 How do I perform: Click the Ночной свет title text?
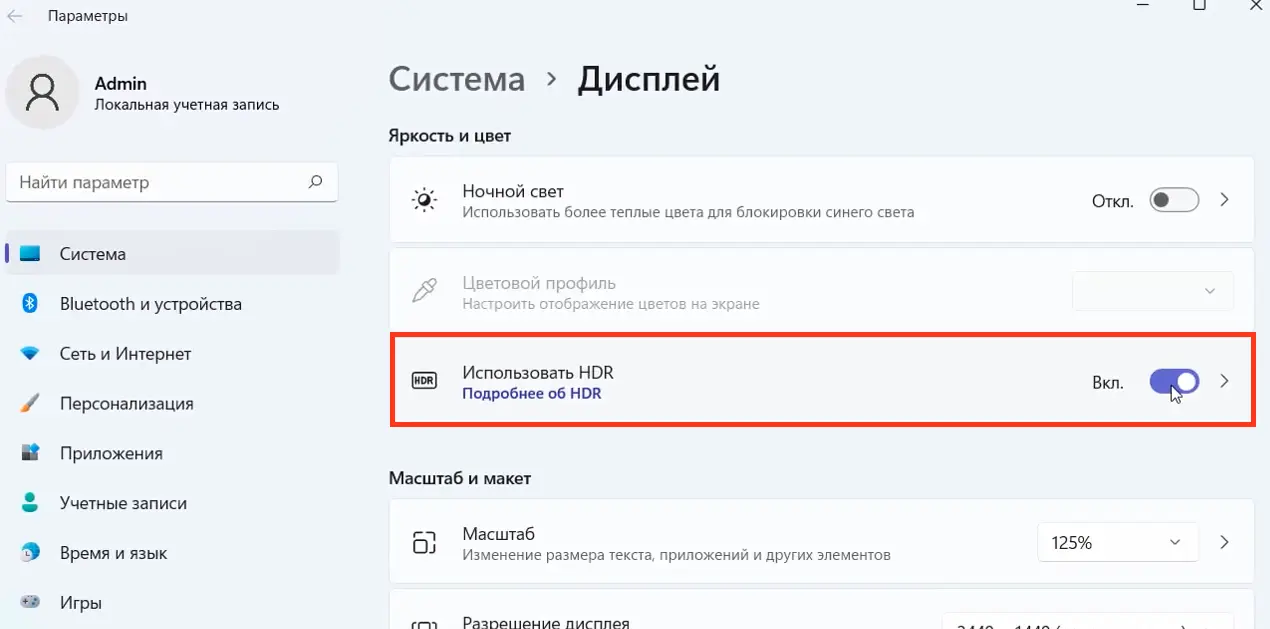point(513,191)
